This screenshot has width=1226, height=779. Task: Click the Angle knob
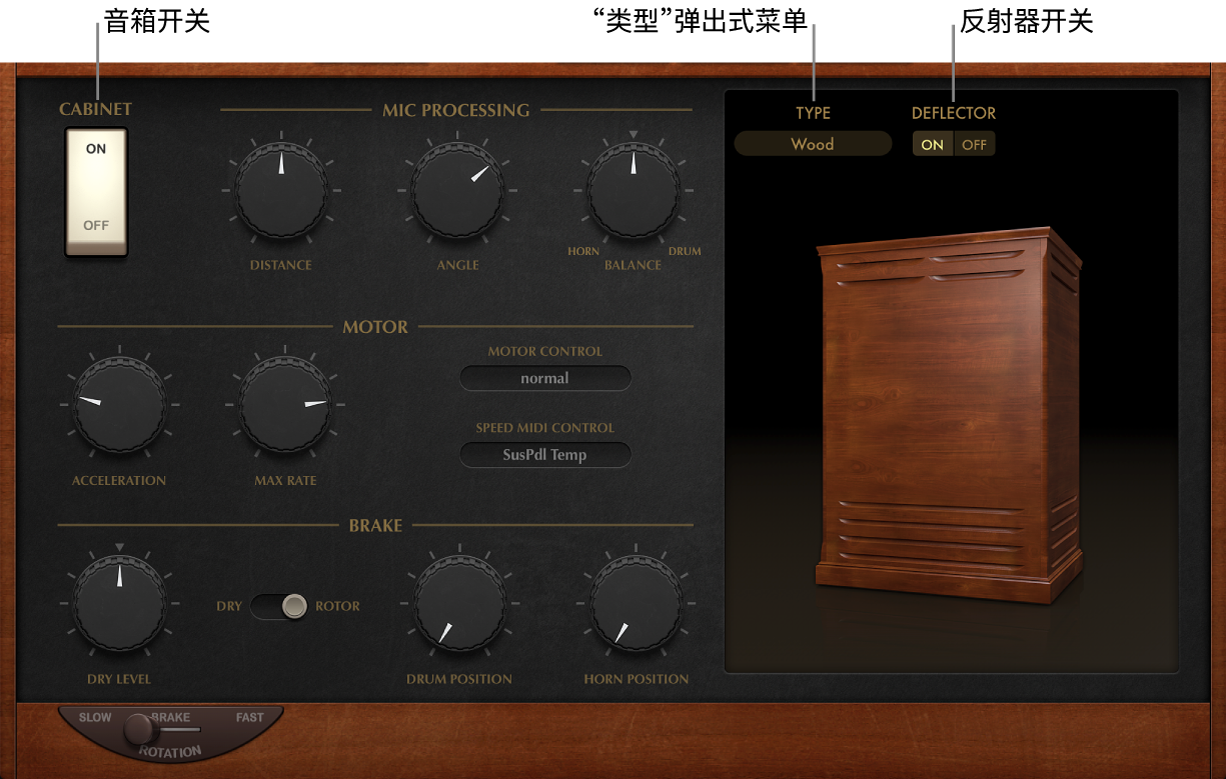point(458,190)
